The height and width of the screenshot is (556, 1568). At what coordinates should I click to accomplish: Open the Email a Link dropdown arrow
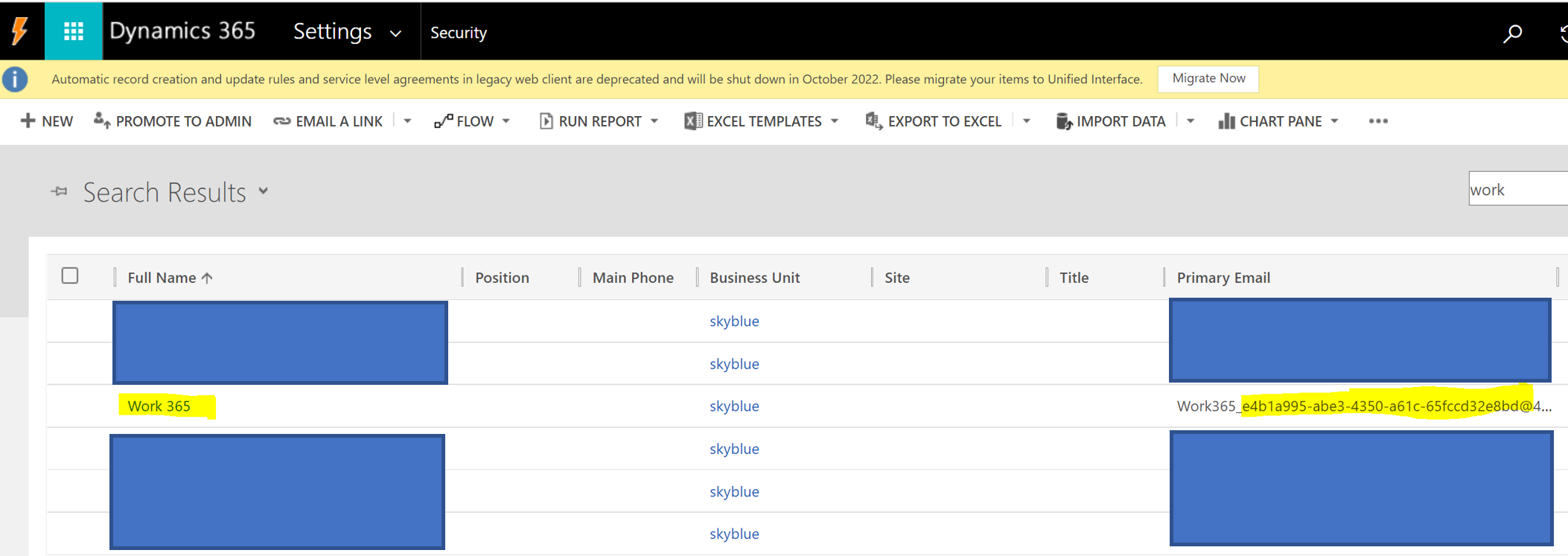407,121
